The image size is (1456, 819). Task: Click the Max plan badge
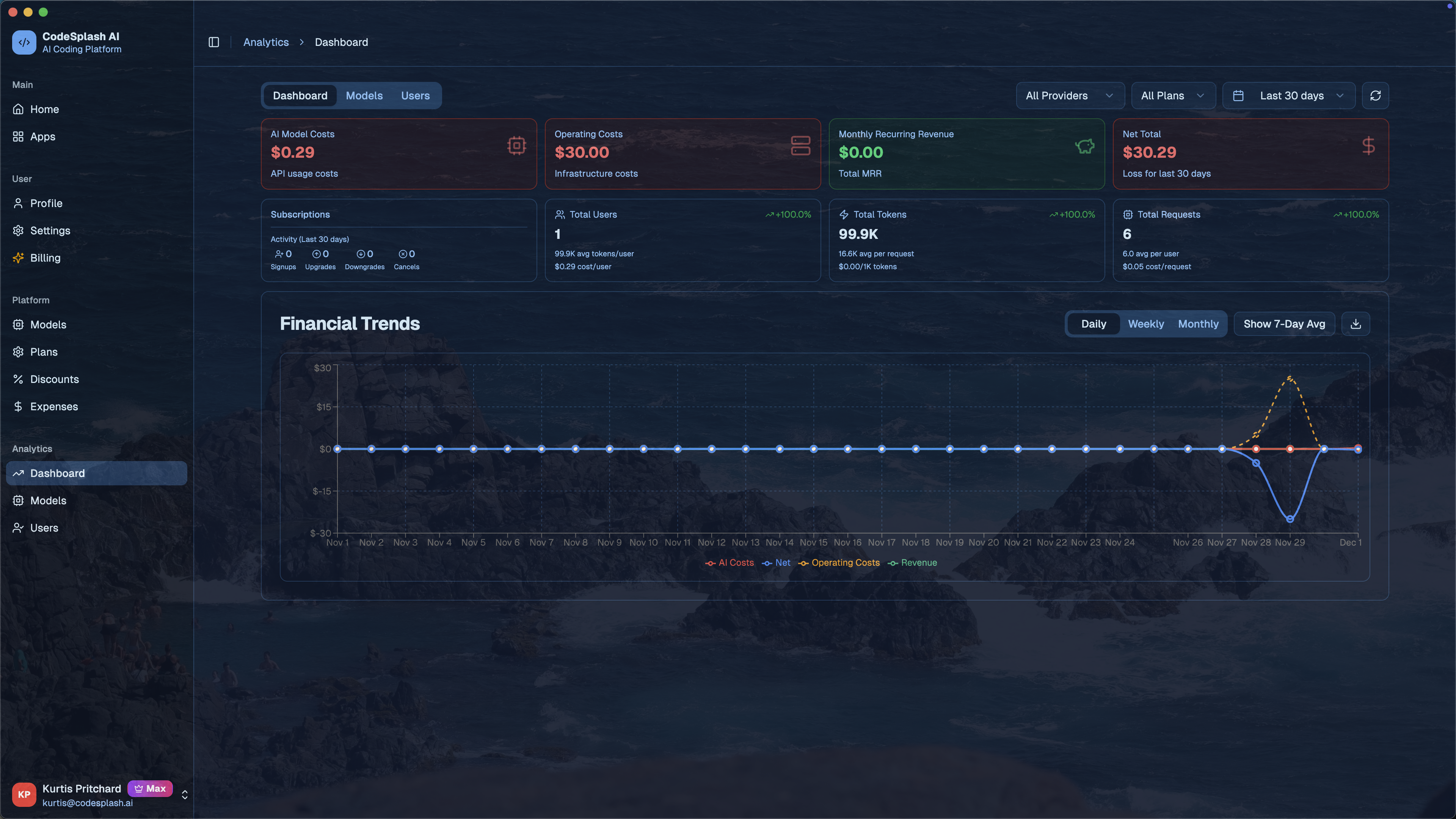coord(150,788)
